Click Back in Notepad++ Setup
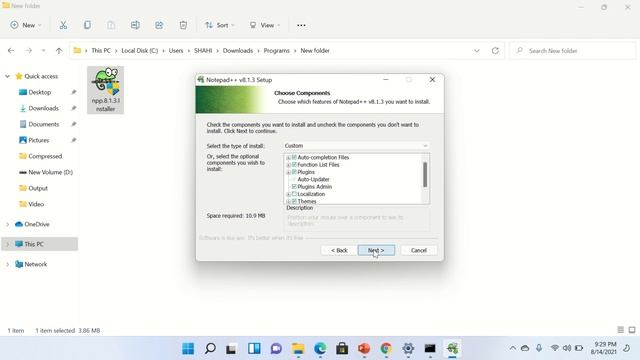The image size is (640, 360). click(339, 250)
